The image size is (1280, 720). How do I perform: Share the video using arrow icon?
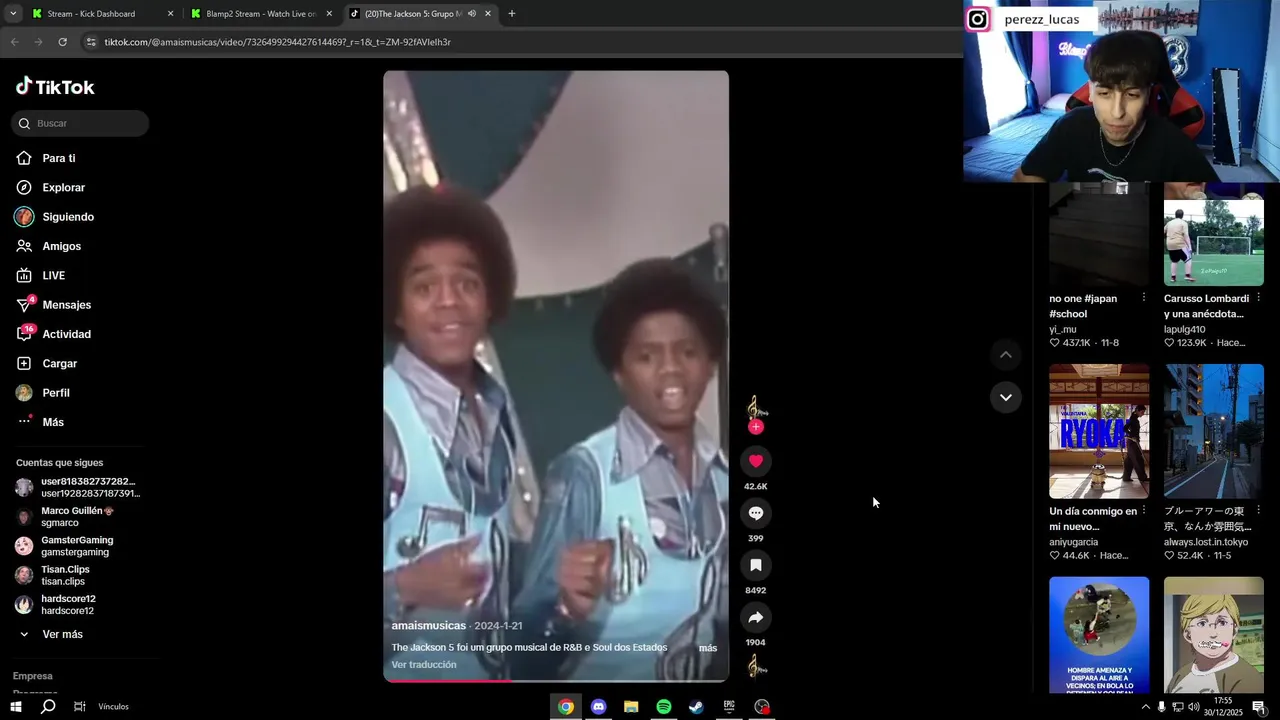pos(756,617)
